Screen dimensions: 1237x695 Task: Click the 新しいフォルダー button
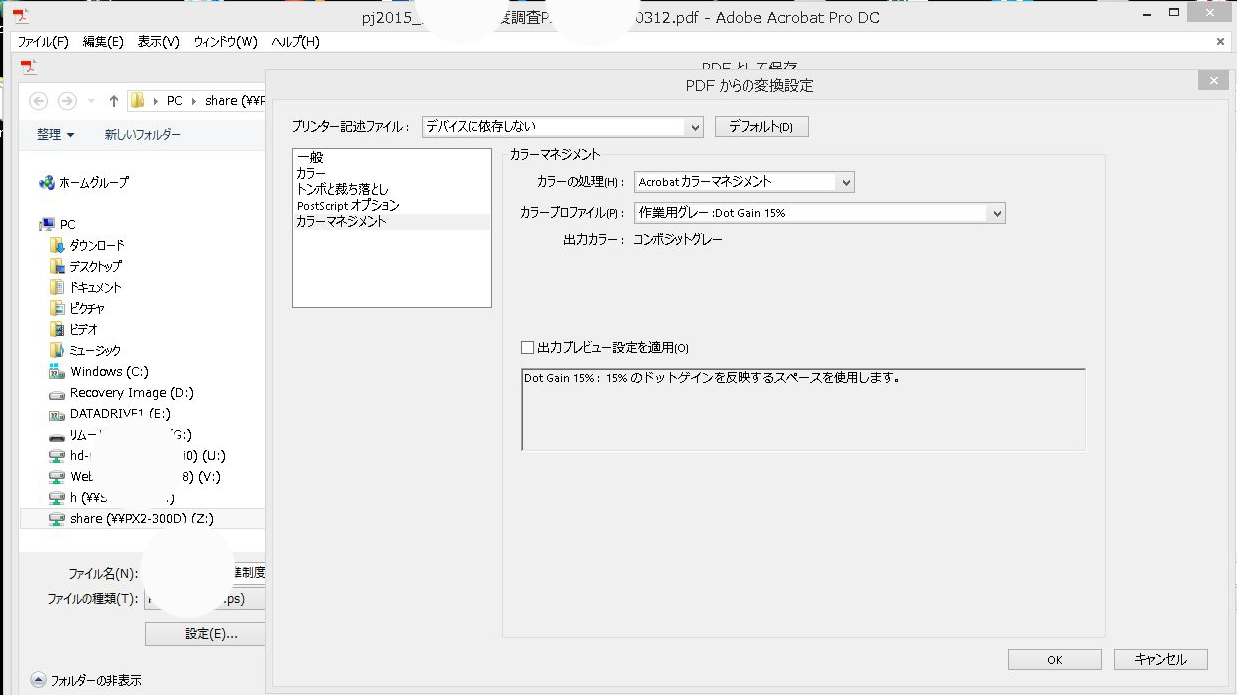point(143,135)
